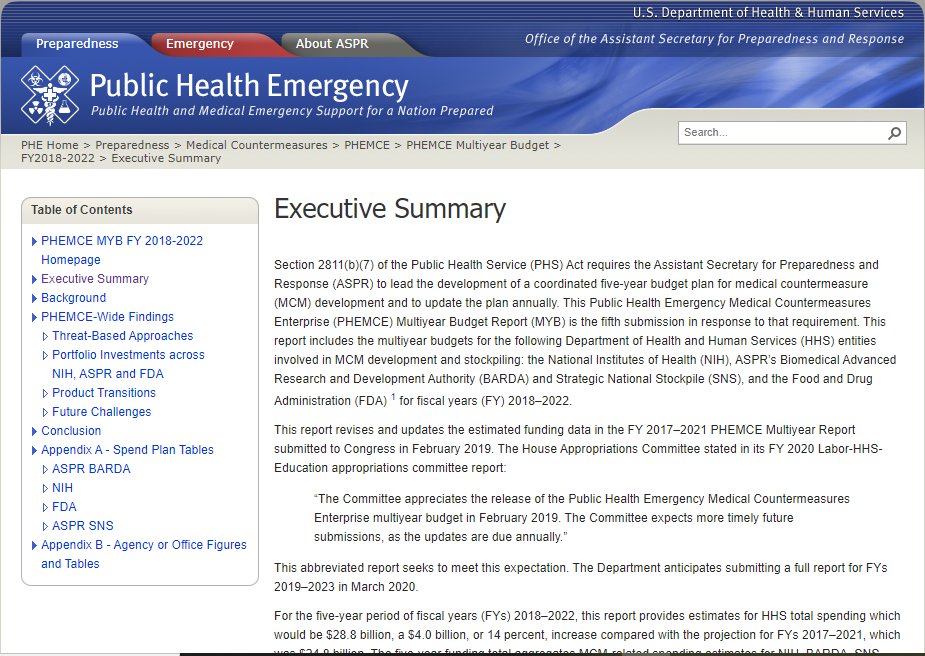Viewport: 925px width, 656px height.
Task: Open Preparedness breadcrumb link
Action: [132, 145]
